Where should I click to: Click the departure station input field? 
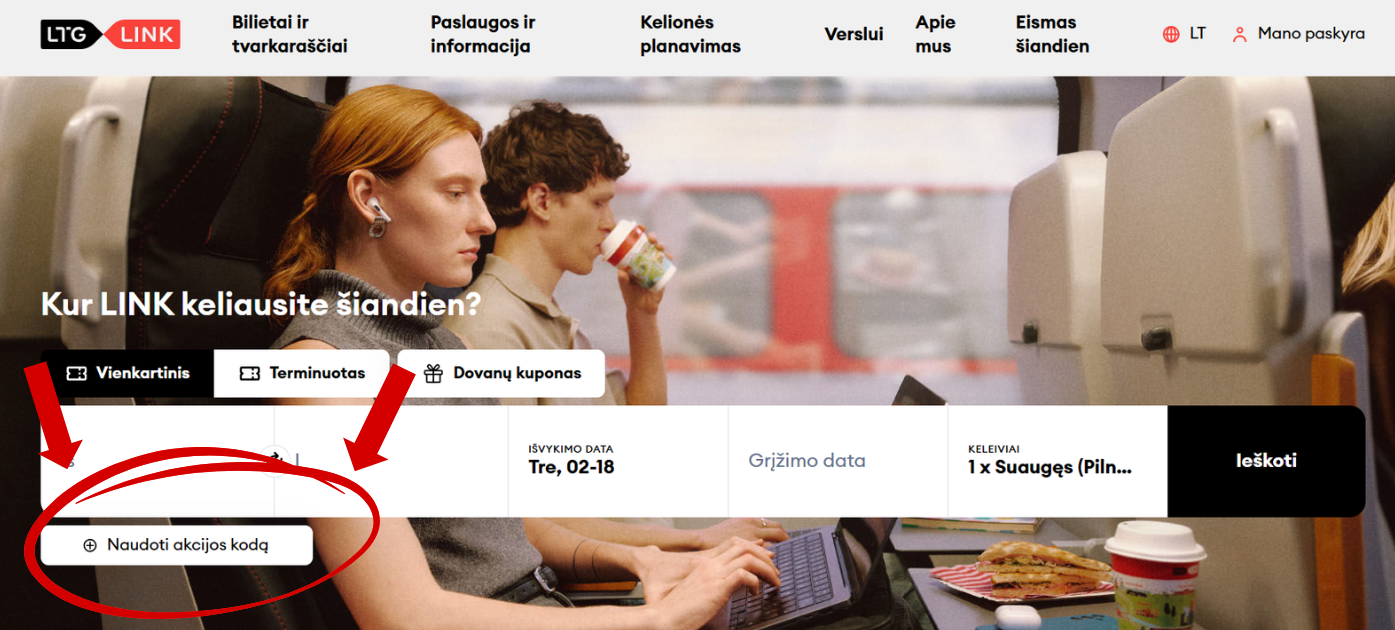(x=157, y=460)
